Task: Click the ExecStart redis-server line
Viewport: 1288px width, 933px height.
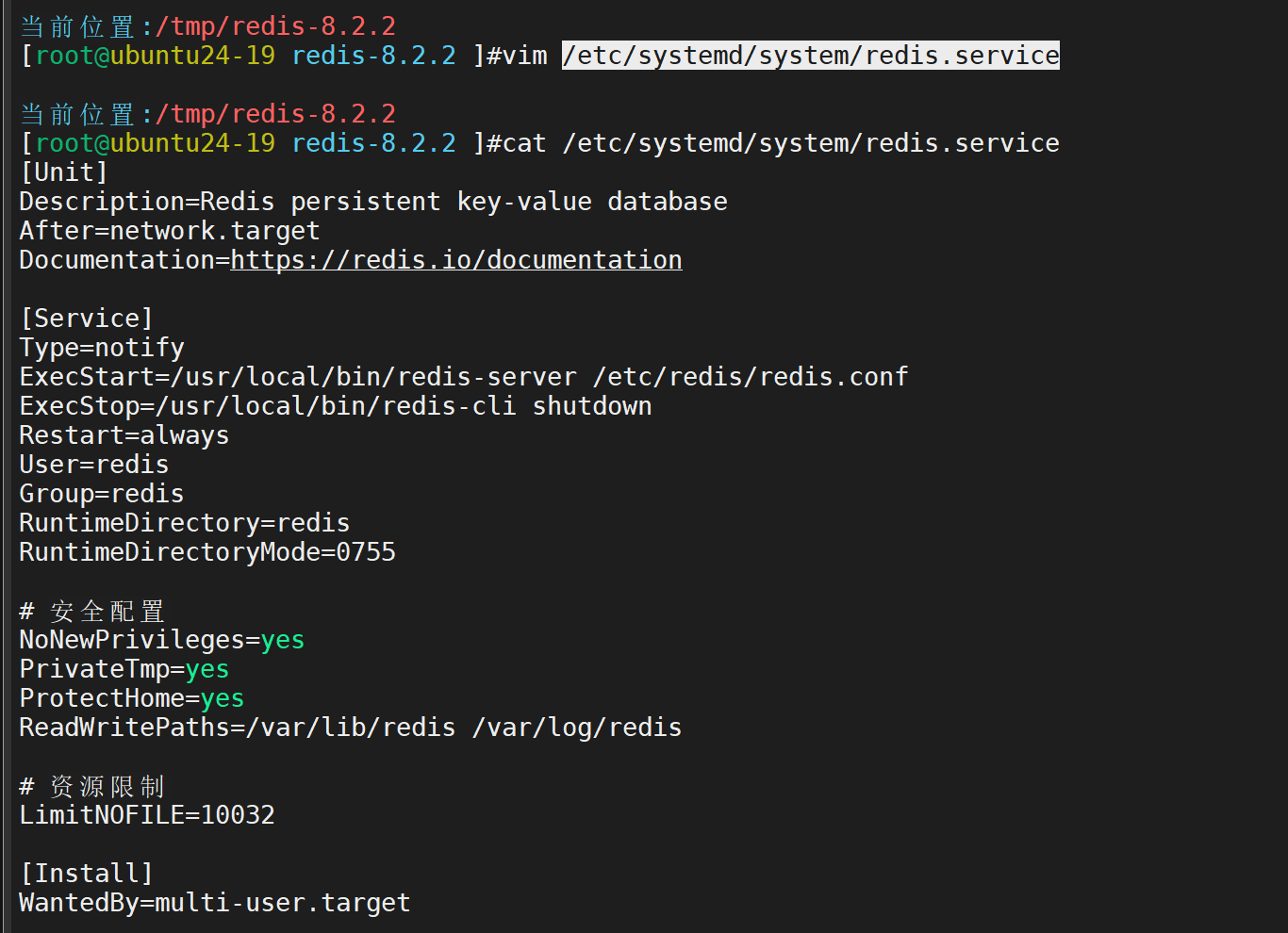Action: click(x=464, y=377)
